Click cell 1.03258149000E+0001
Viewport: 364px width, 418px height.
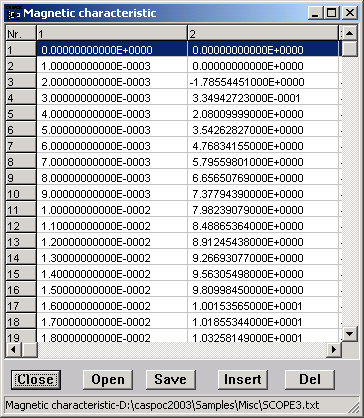(x=263, y=336)
